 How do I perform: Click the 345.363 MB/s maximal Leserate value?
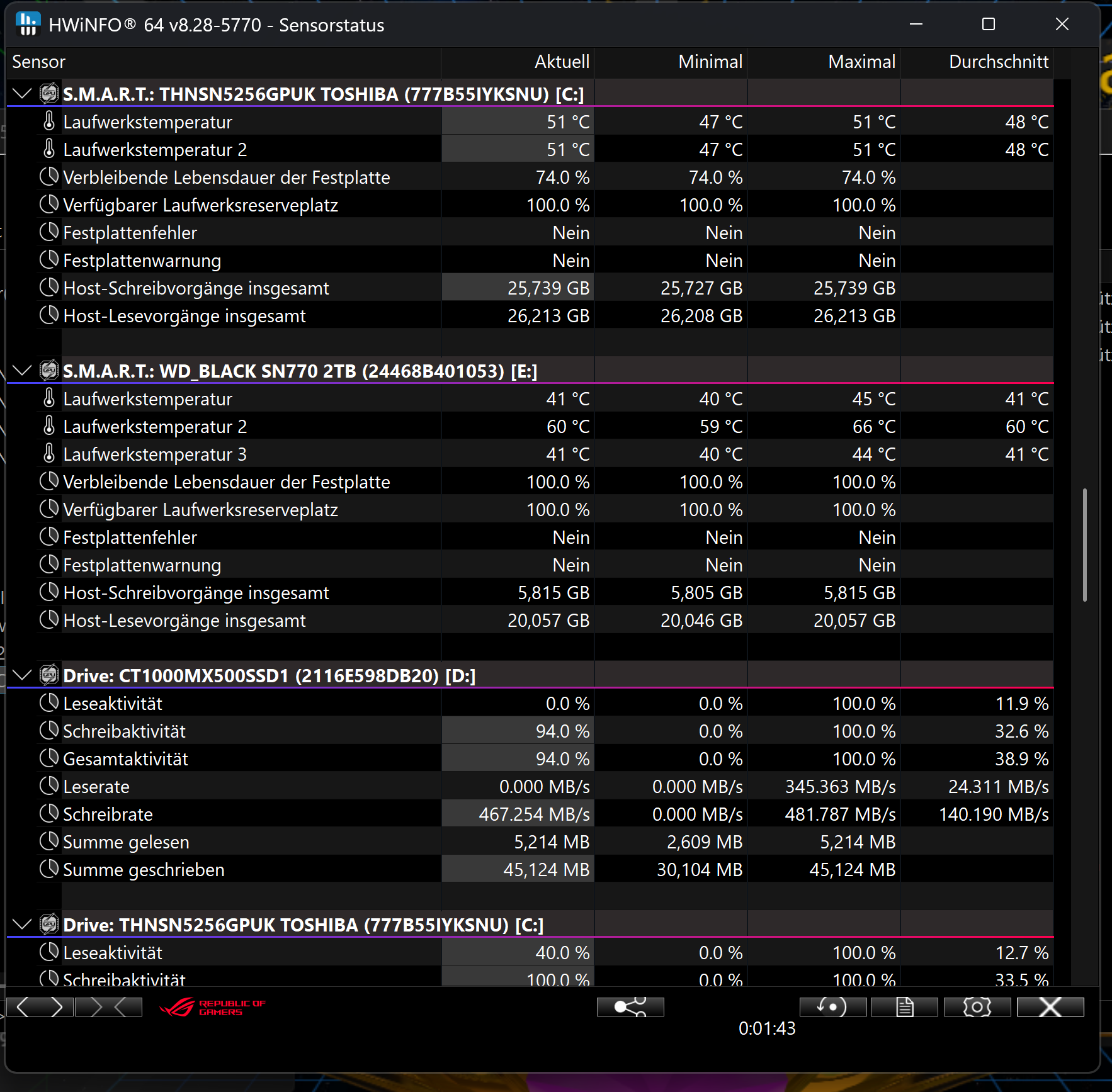click(x=824, y=787)
